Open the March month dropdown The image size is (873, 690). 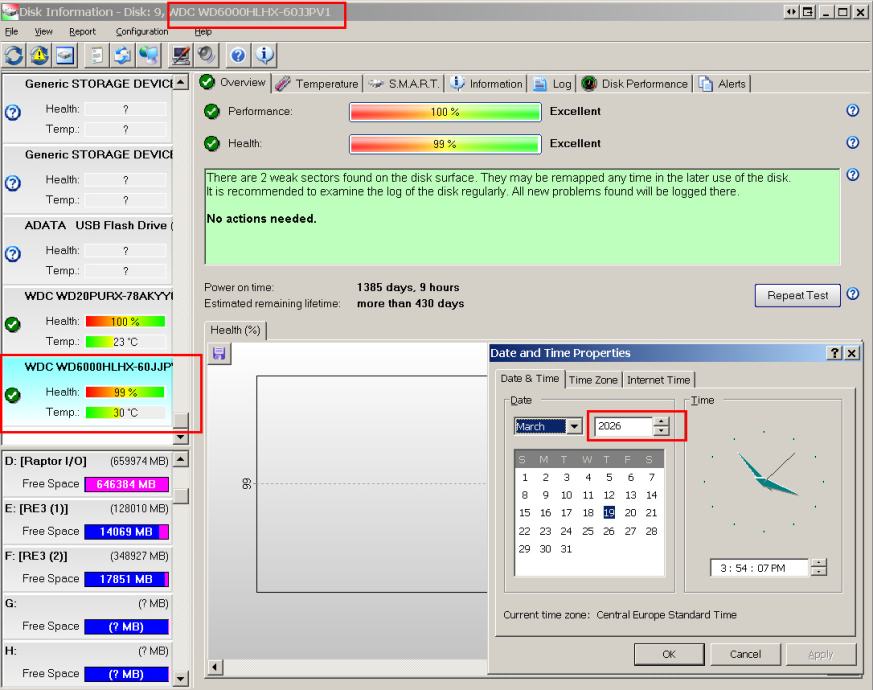[574, 427]
